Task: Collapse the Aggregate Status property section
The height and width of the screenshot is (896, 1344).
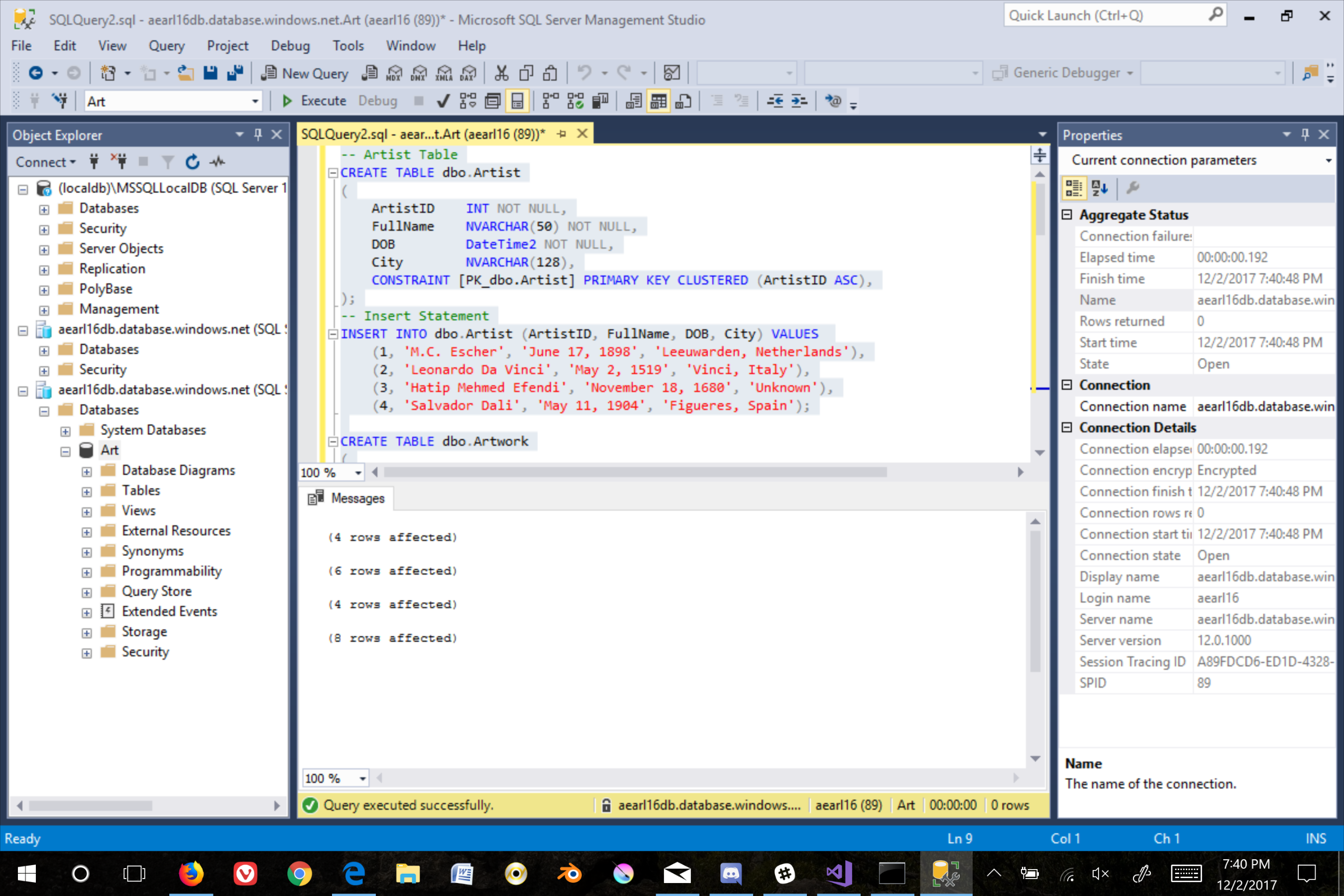Action: [1066, 215]
